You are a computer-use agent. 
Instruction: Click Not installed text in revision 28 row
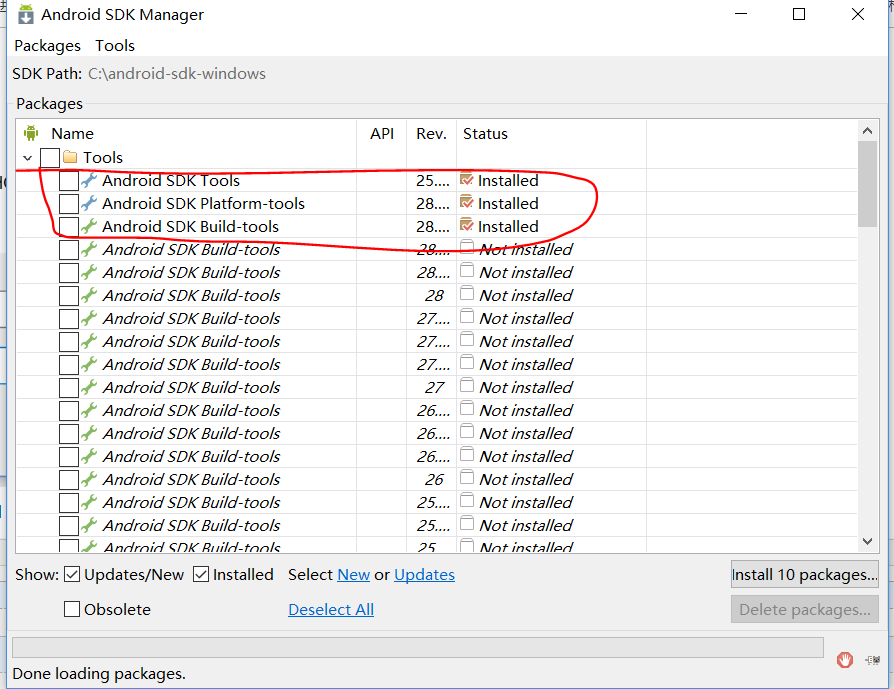click(x=526, y=295)
